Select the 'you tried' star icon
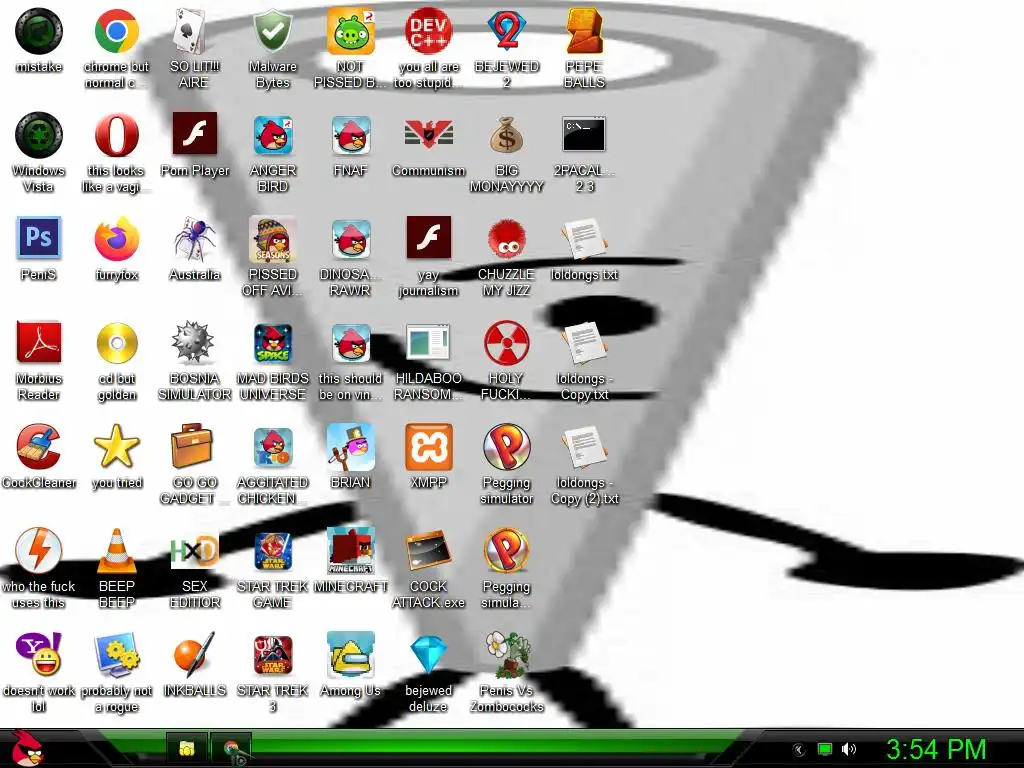1024x768 pixels. (x=116, y=447)
